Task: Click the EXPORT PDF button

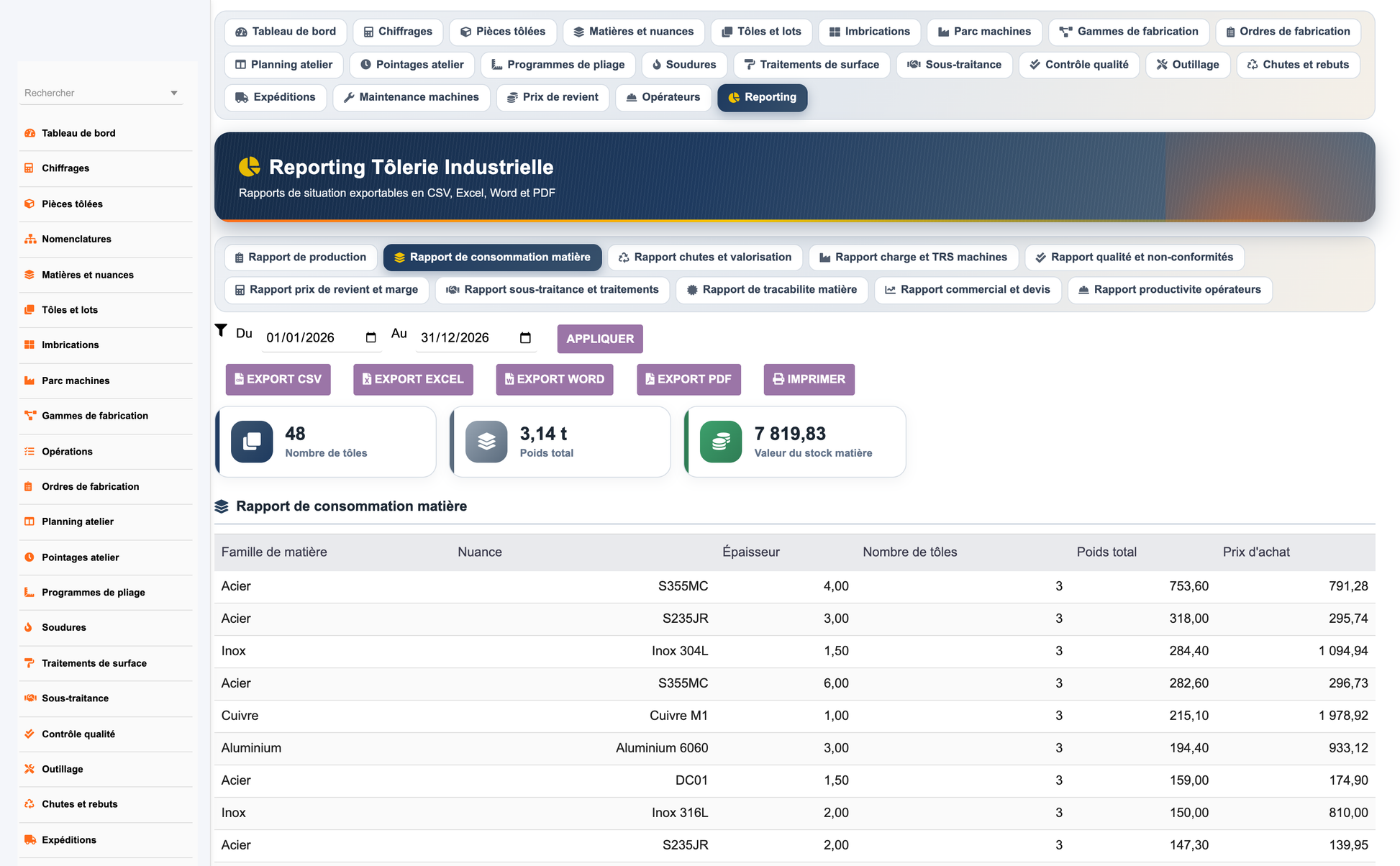Action: pos(688,379)
